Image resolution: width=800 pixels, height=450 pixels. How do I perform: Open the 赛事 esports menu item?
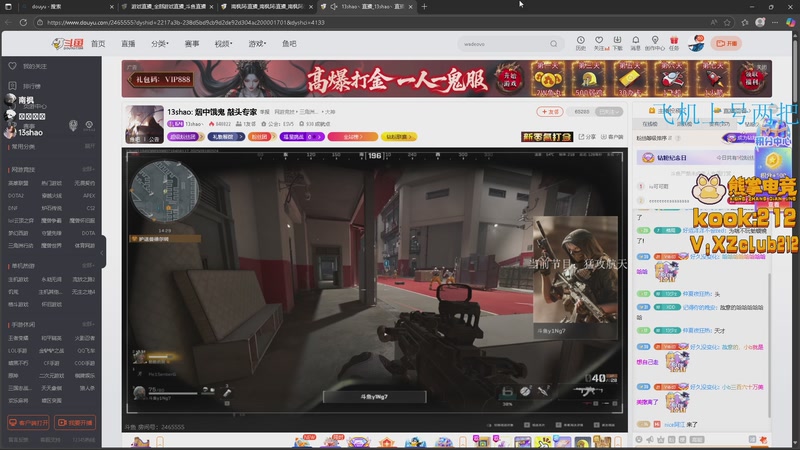(192, 44)
